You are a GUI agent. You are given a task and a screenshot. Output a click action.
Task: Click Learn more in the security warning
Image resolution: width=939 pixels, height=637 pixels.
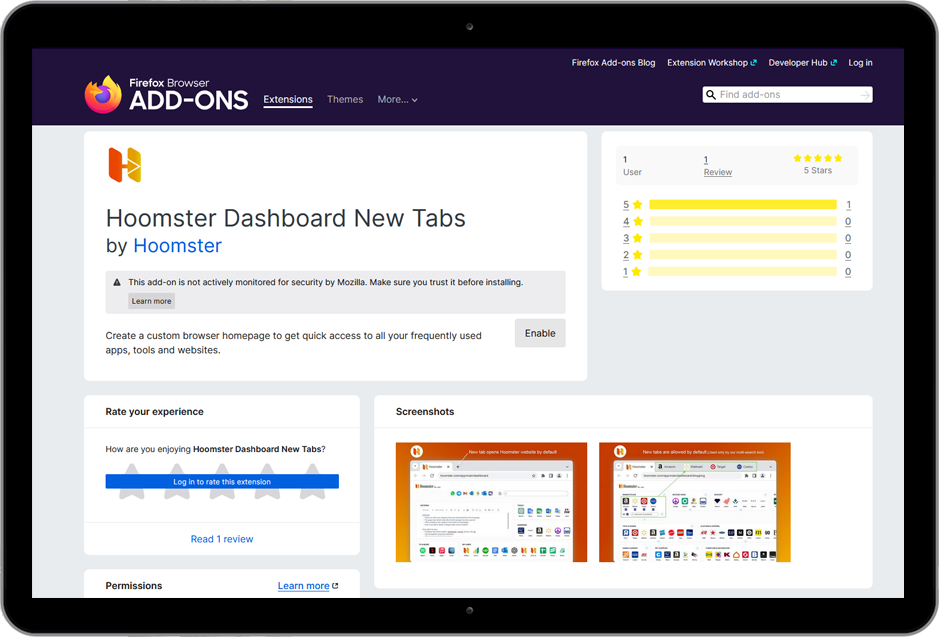[152, 301]
